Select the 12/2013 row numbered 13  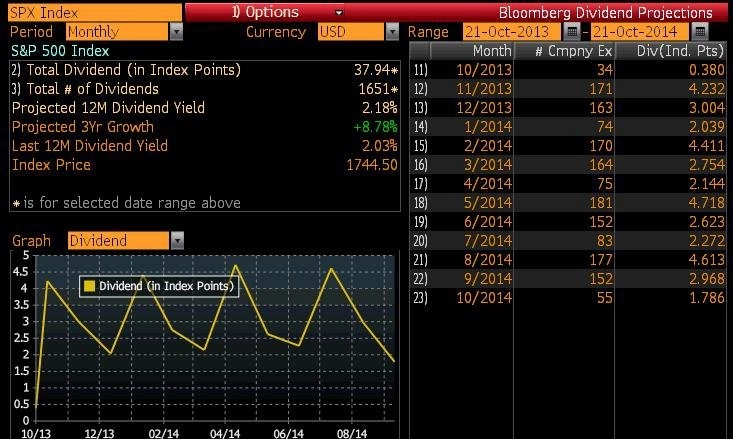(x=568, y=108)
